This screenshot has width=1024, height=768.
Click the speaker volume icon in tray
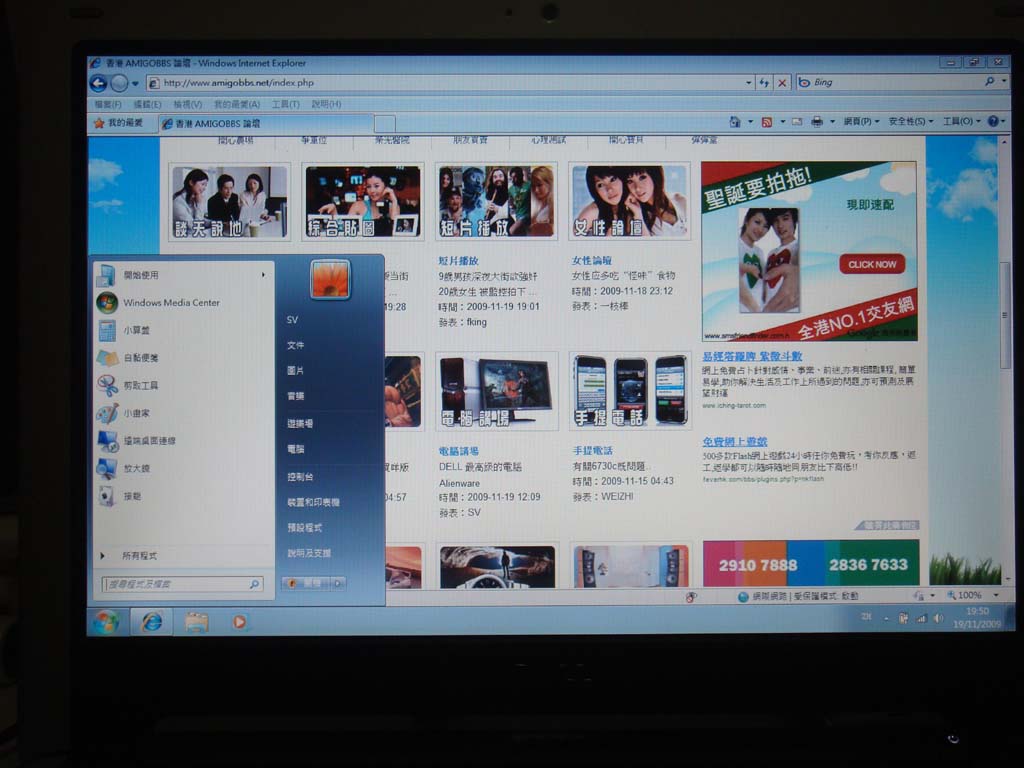coord(937,619)
